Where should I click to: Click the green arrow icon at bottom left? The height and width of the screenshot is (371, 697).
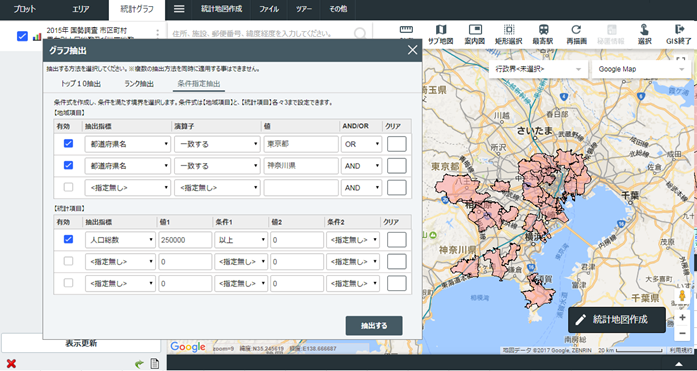point(140,364)
